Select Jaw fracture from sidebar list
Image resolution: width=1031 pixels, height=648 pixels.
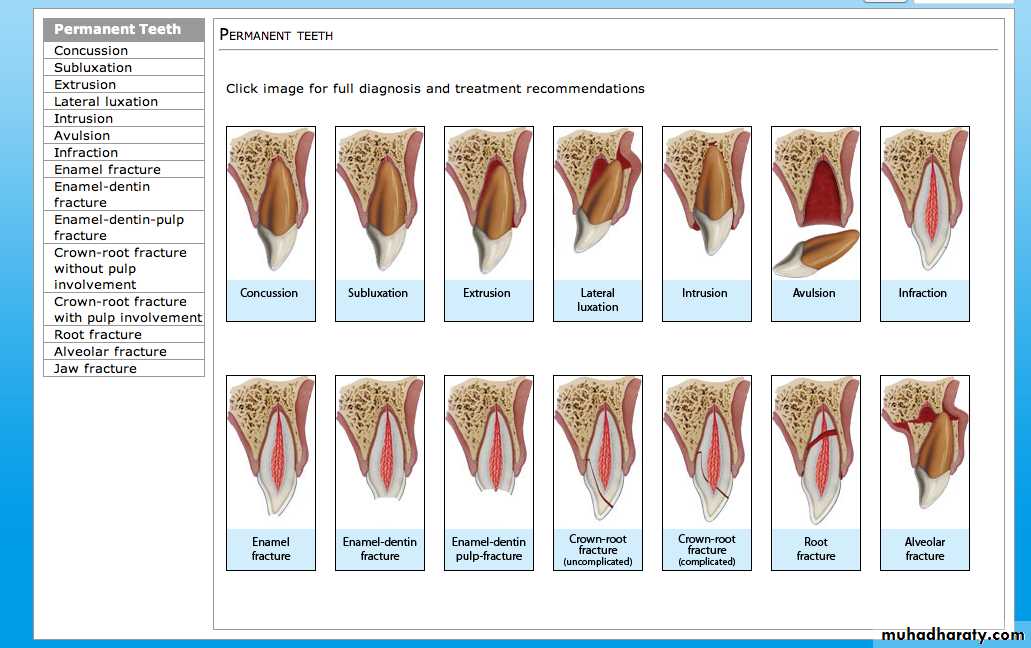(95, 369)
